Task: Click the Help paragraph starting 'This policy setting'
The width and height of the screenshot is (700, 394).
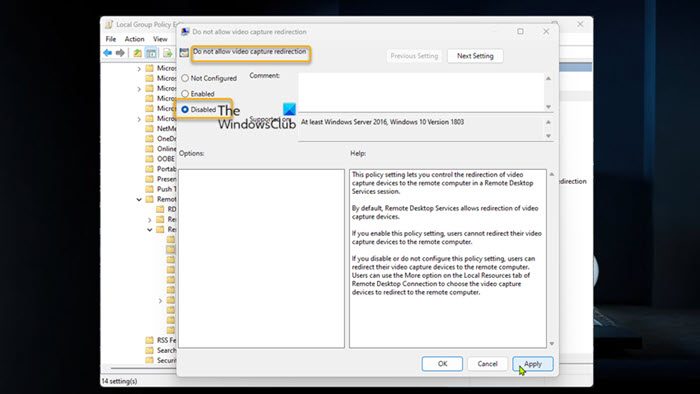Action: [x=442, y=183]
